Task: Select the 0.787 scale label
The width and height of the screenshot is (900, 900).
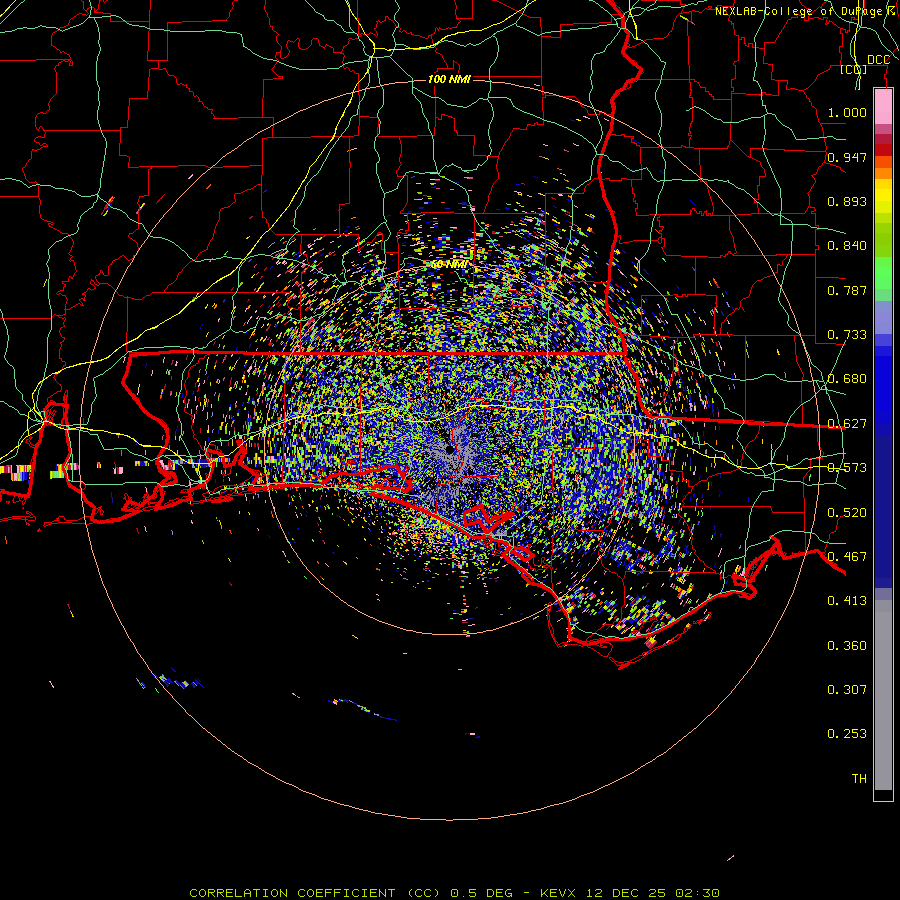Action: [847, 290]
